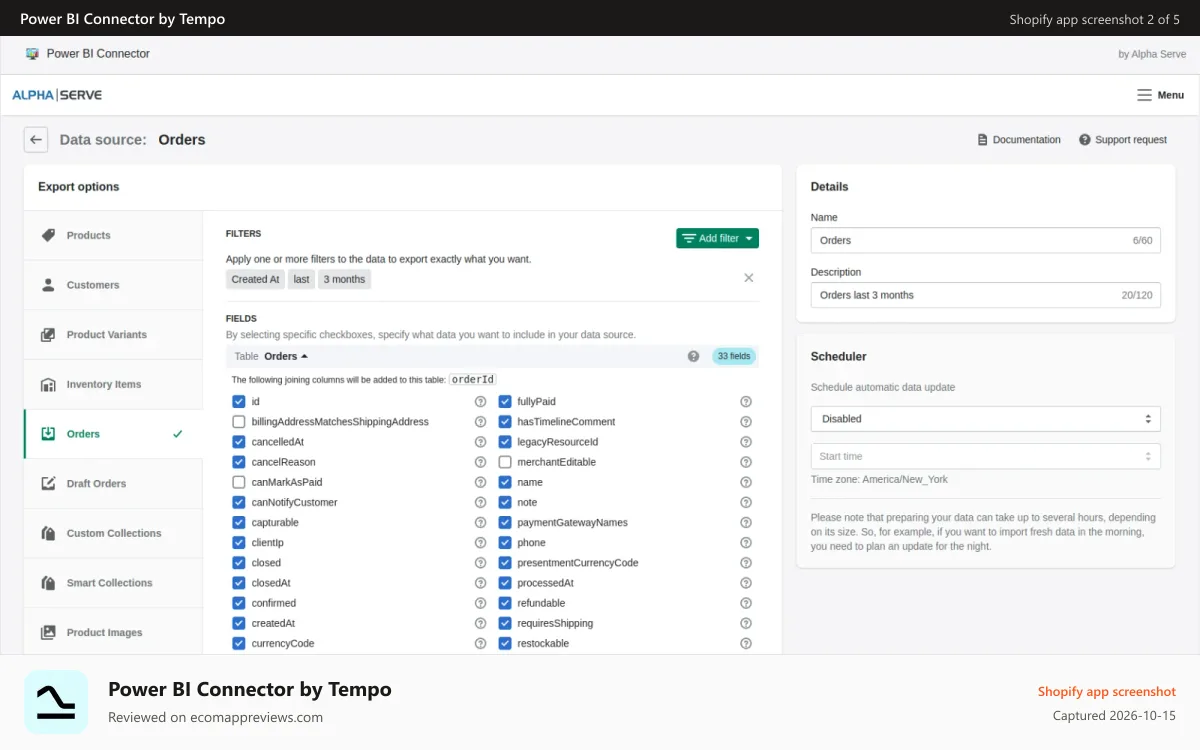Image resolution: width=1200 pixels, height=750 pixels.
Task: Check the merchantEditable checkbox
Action: tap(505, 462)
